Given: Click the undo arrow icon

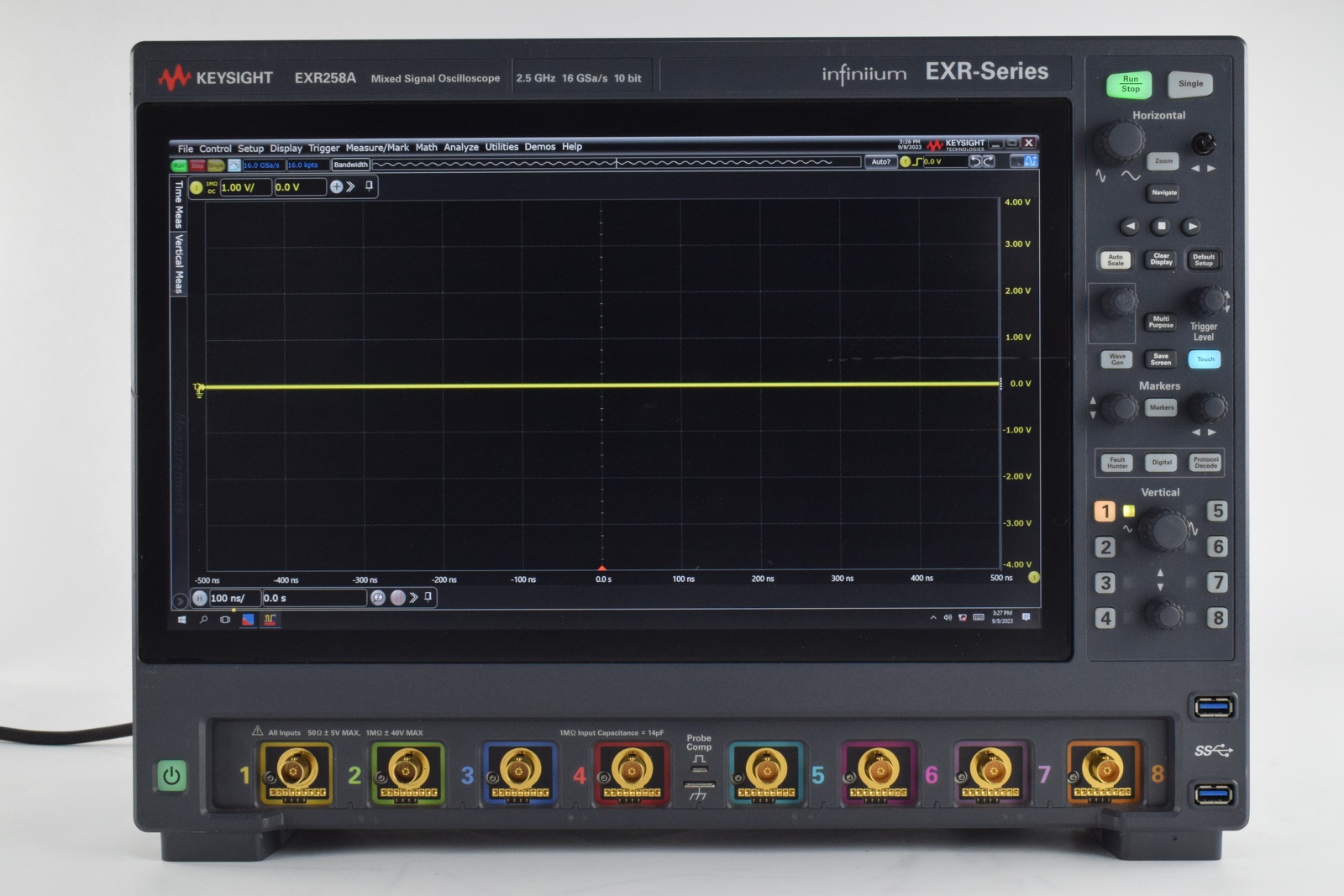Looking at the screenshot, I should click(975, 161).
